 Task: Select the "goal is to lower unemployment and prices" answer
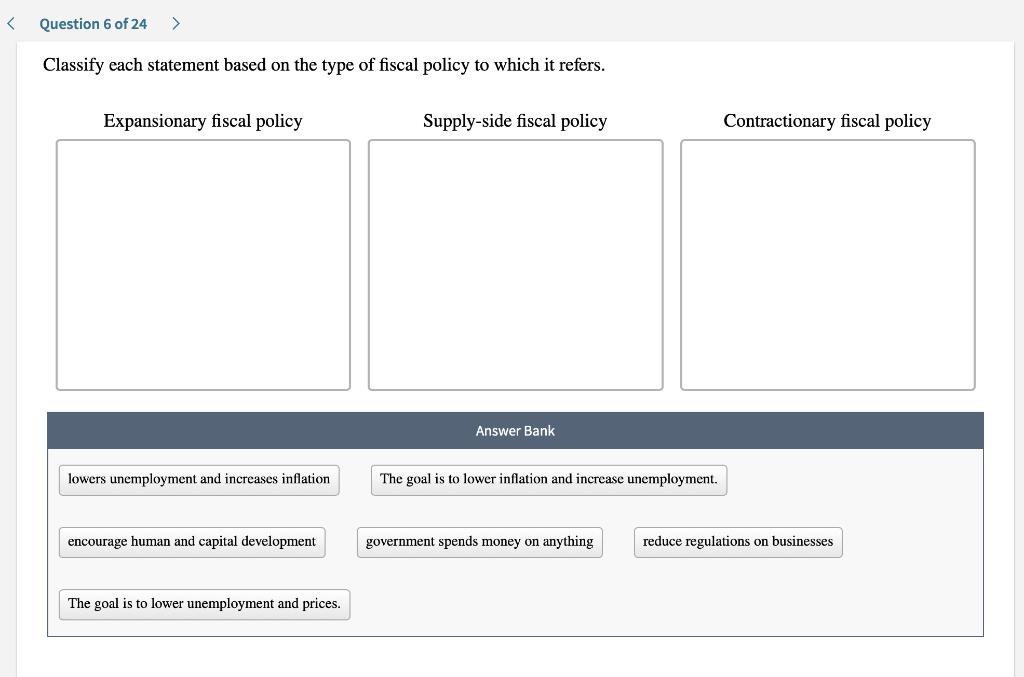click(203, 604)
